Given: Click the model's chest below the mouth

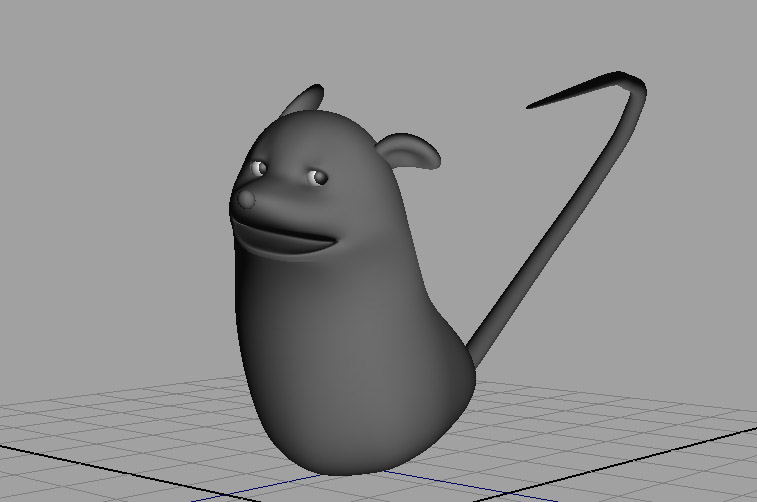Looking at the screenshot, I should [x=290, y=290].
